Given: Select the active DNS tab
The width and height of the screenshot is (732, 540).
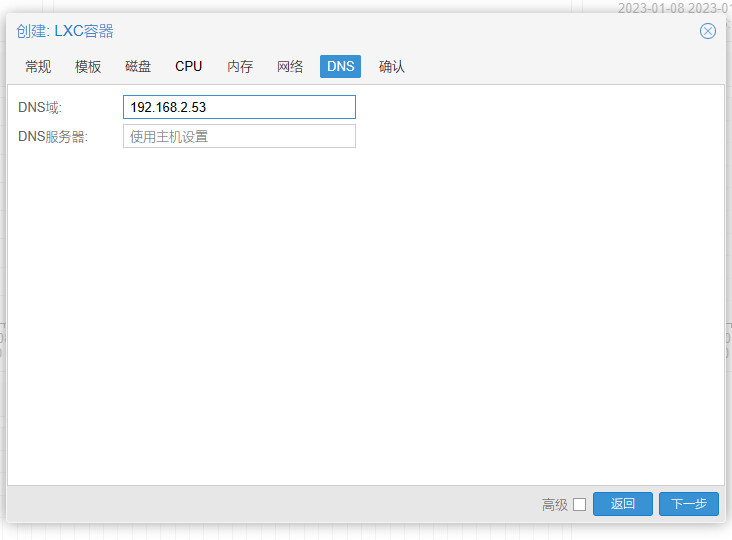Looking at the screenshot, I should [340, 66].
